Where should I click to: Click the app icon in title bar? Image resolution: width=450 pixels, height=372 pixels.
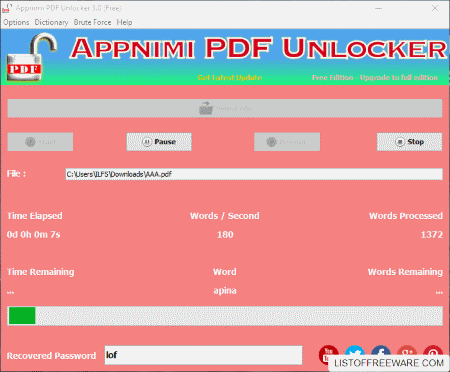7,8
